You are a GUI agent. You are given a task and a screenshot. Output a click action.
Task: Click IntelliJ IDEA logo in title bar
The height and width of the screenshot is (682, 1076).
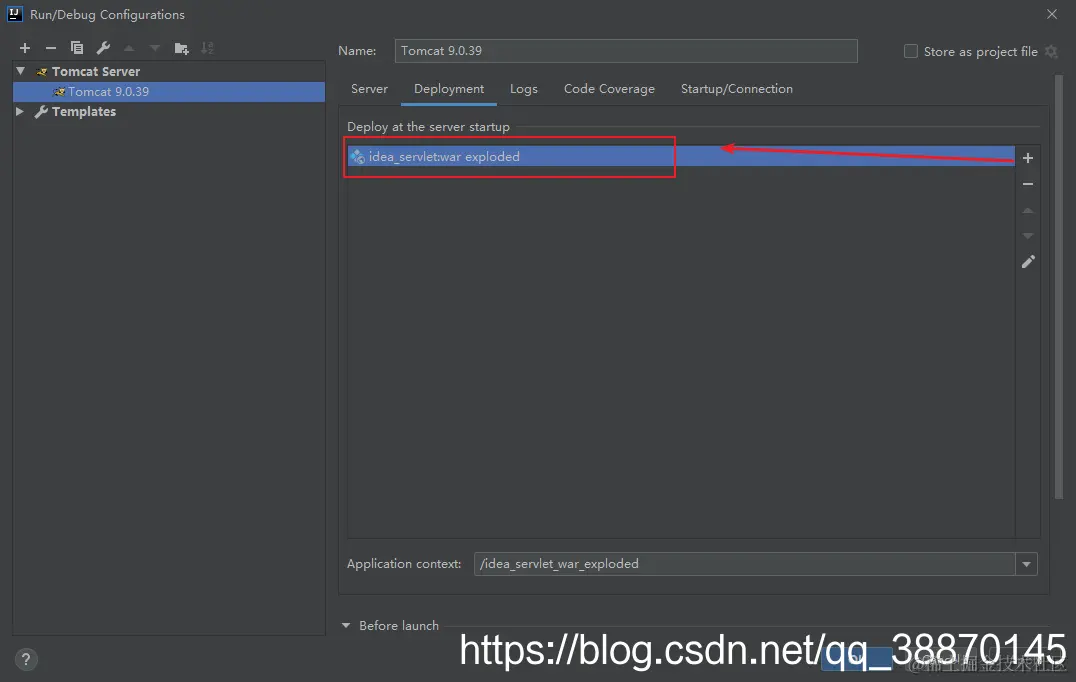[14, 14]
